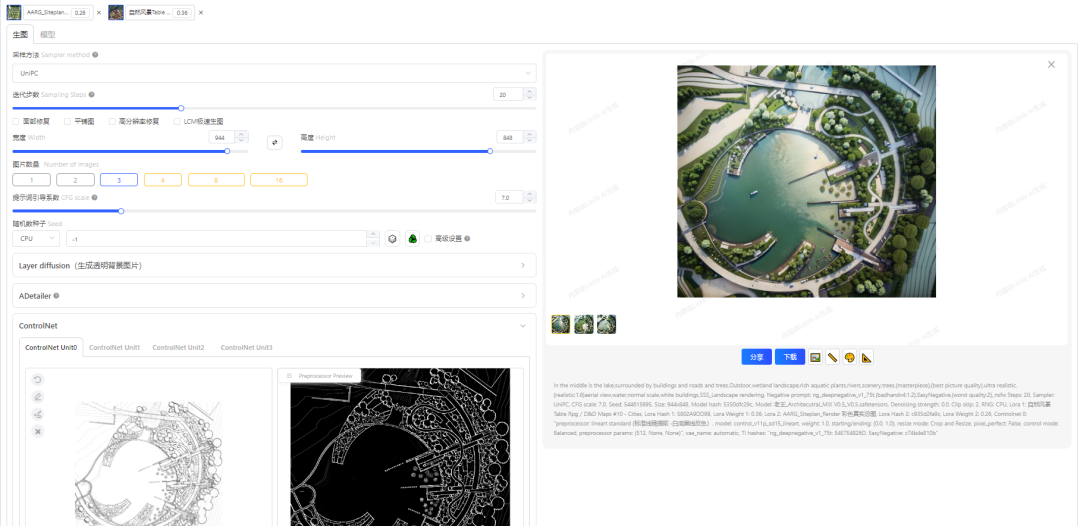Show help for Sampling Steps
Screen dimensions: 1080x526
coord(92,95)
